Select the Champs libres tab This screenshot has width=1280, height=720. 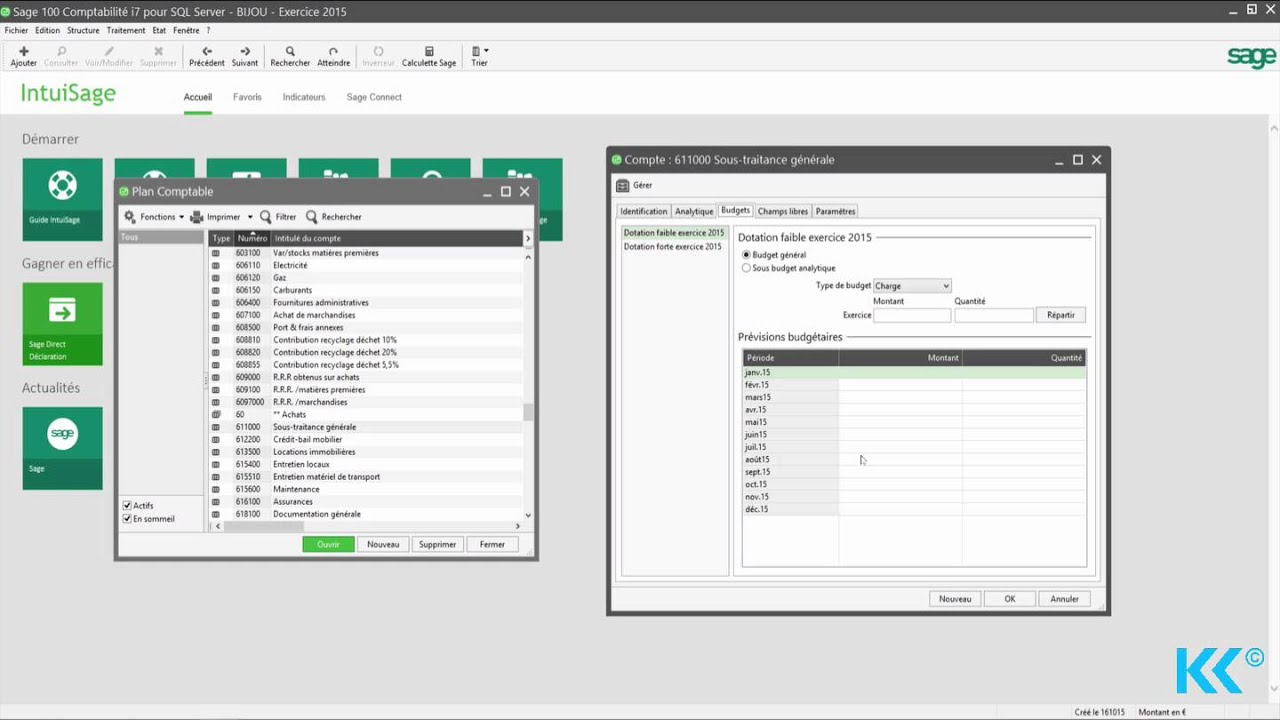783,211
